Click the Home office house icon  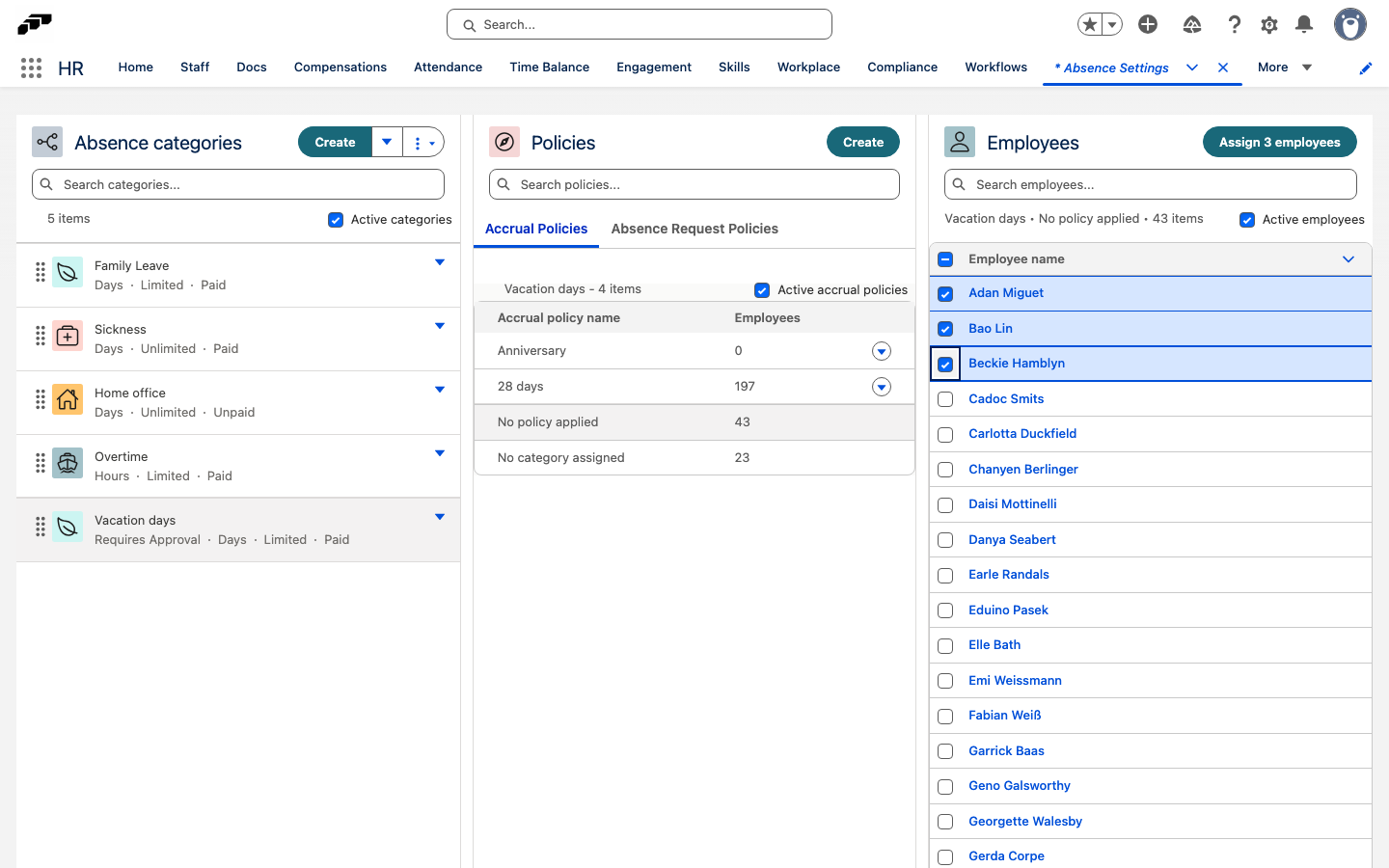click(x=68, y=400)
